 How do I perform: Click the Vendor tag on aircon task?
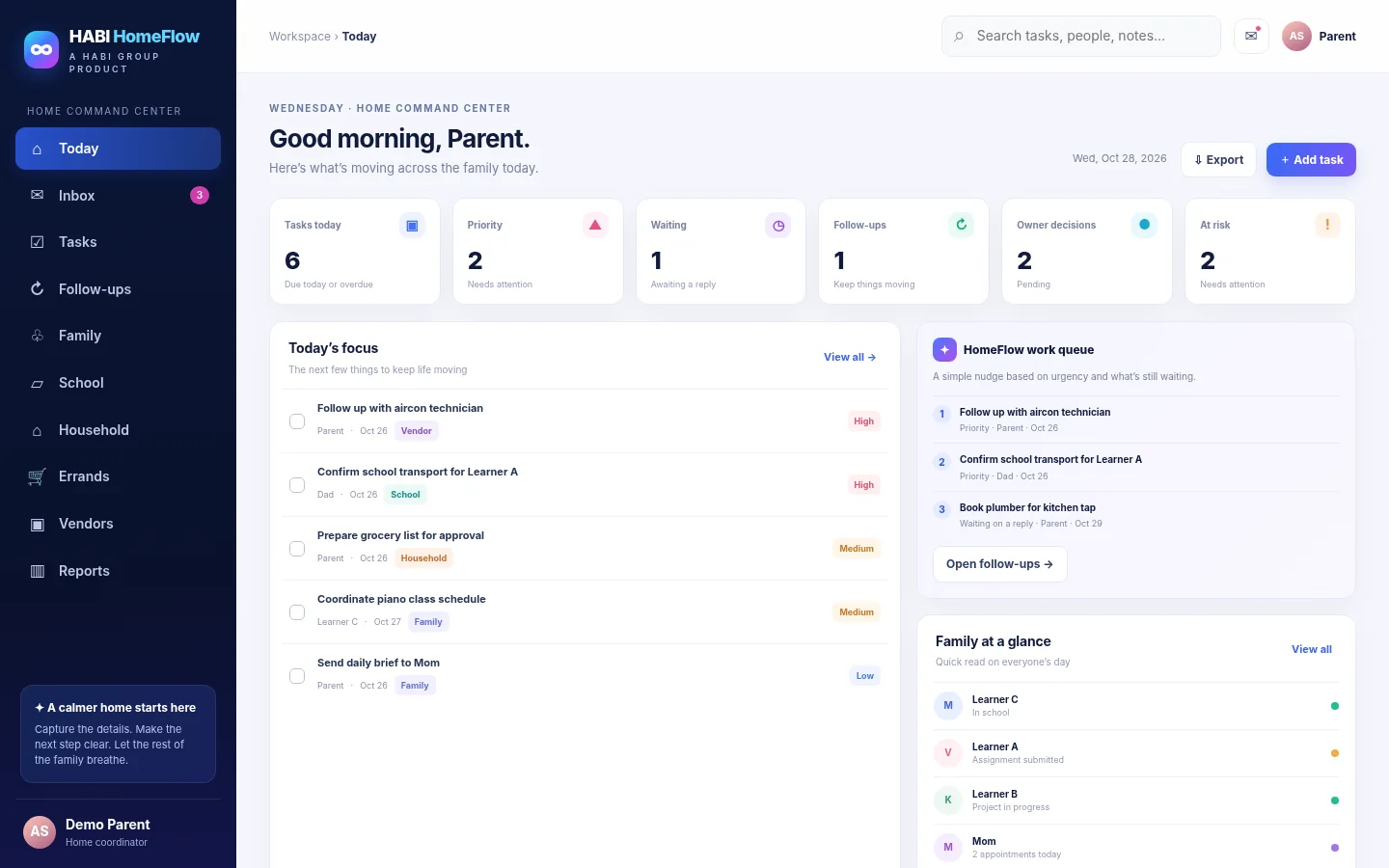coord(417,431)
